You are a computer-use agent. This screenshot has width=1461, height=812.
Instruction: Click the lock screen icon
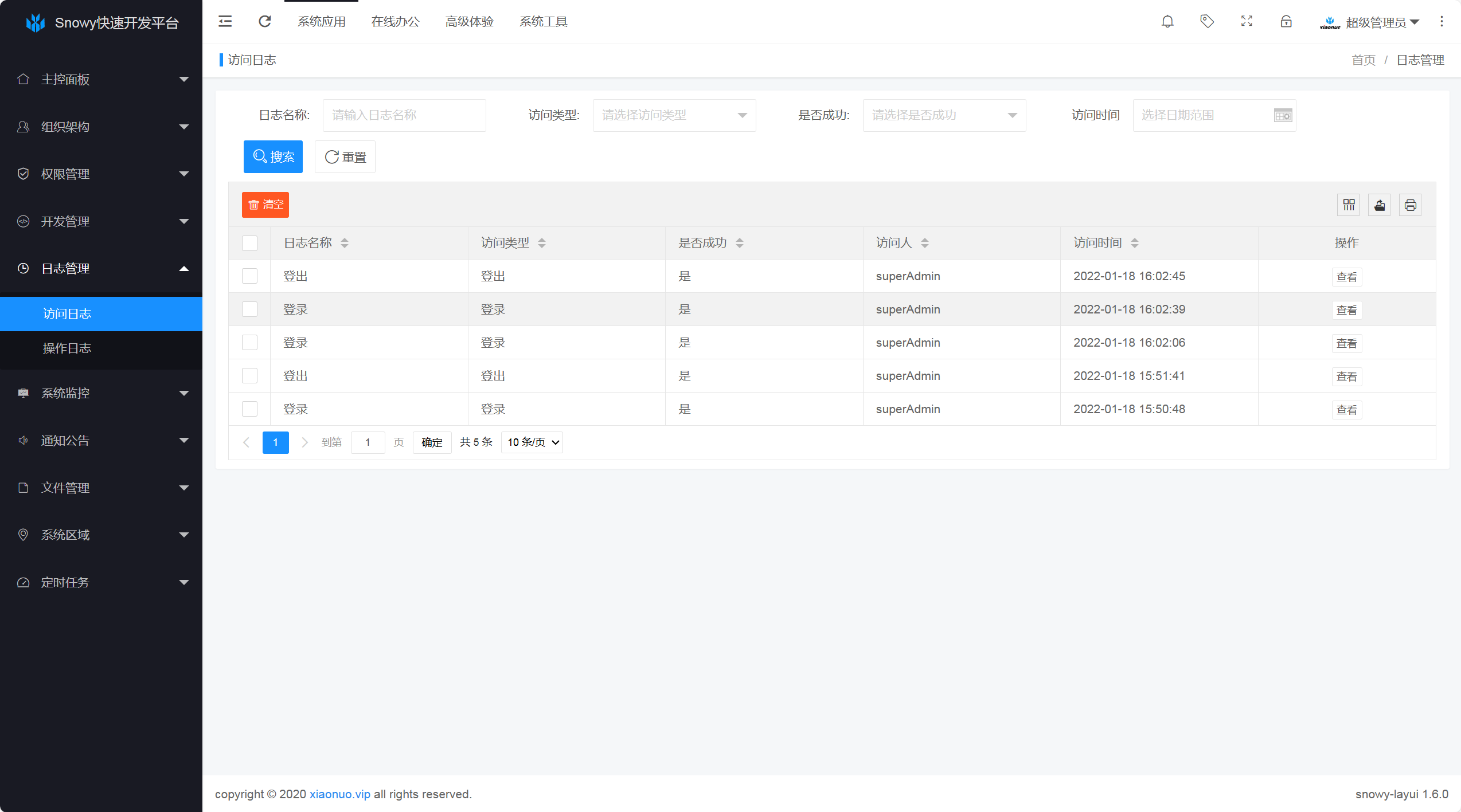pyautogui.click(x=1286, y=22)
